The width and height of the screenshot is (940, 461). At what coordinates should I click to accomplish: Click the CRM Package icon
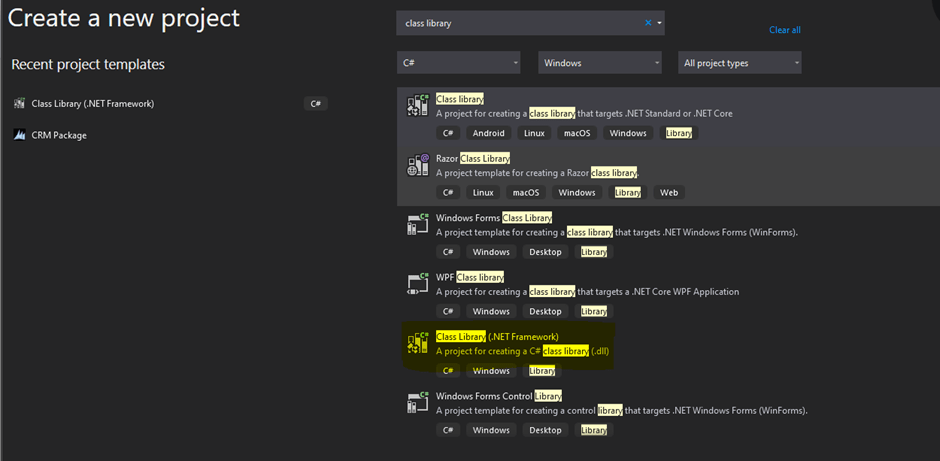(19, 135)
